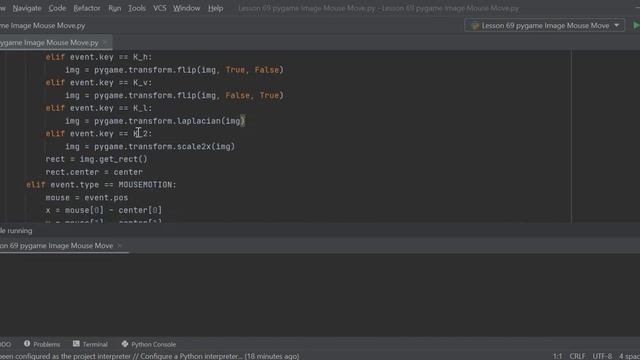Viewport: 640px width, 360px height.
Task: Open the Help menu
Action: click(x=216, y=8)
